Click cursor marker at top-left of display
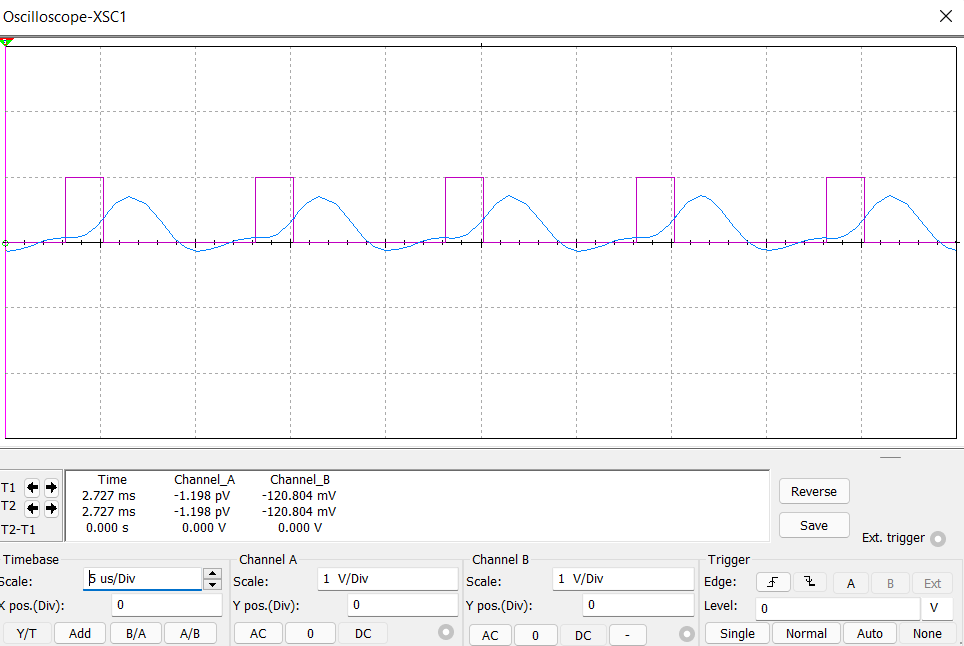 pos(7,42)
